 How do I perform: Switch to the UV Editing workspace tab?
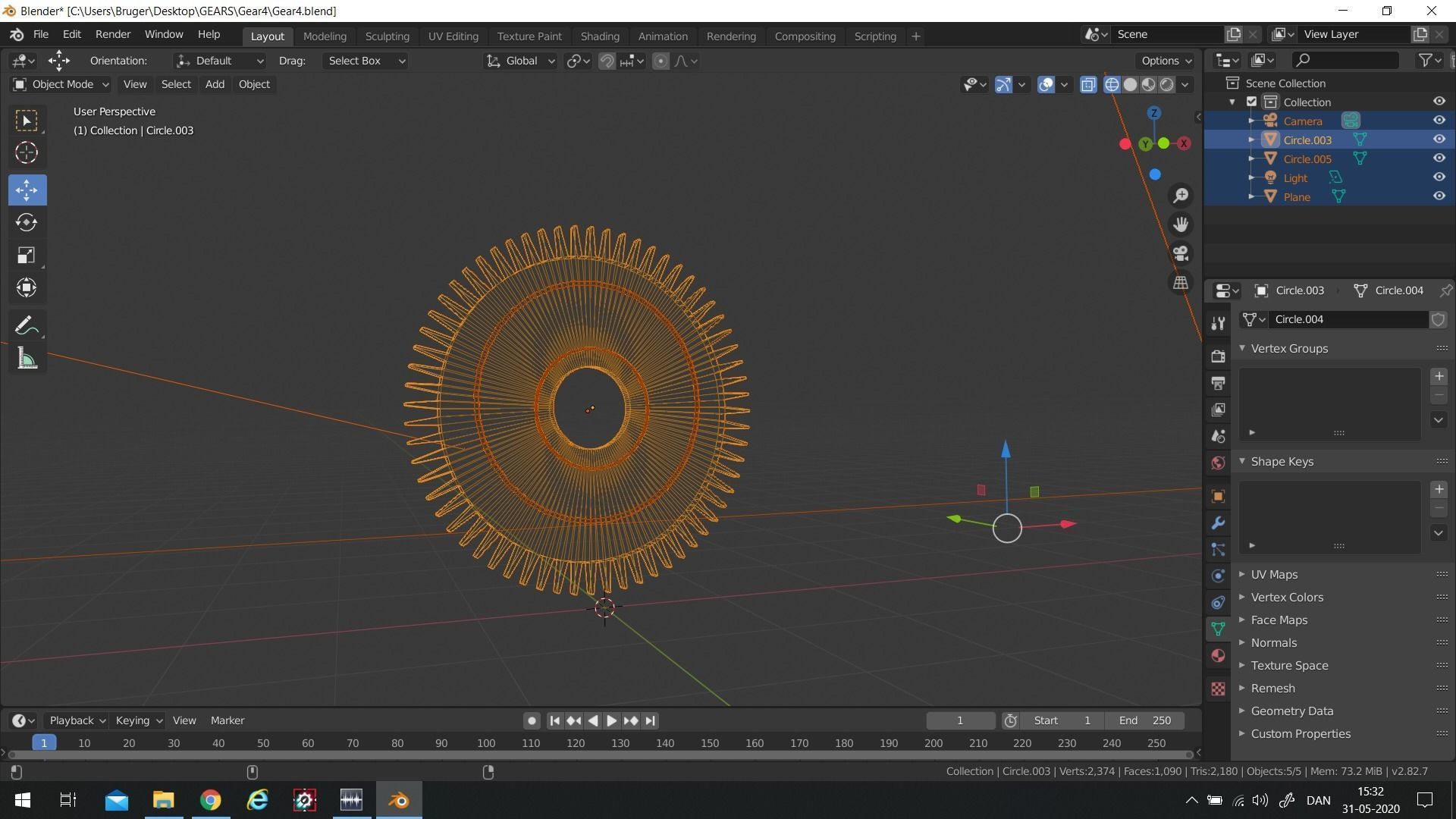(453, 36)
